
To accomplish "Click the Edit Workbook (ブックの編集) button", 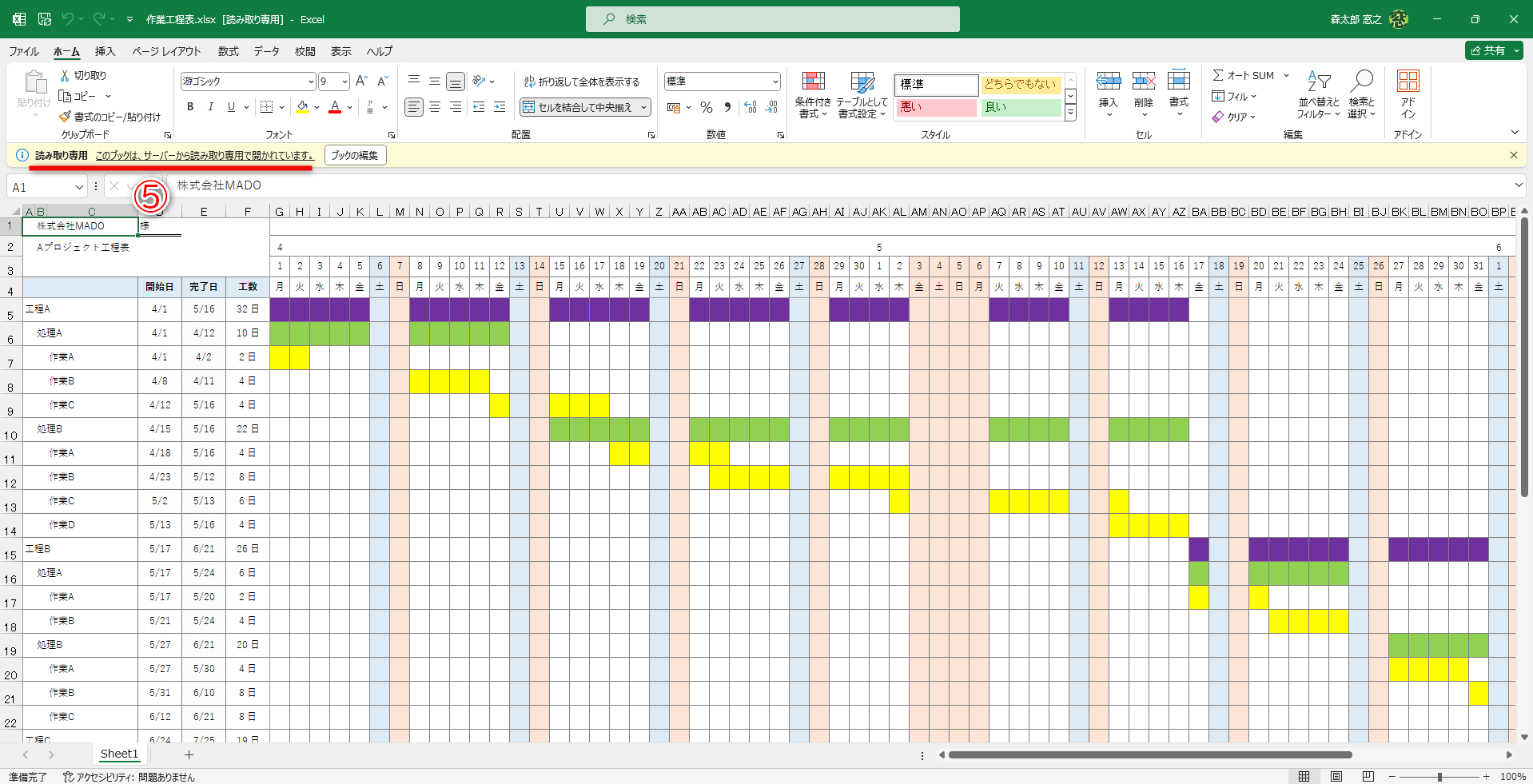I will tap(355, 155).
